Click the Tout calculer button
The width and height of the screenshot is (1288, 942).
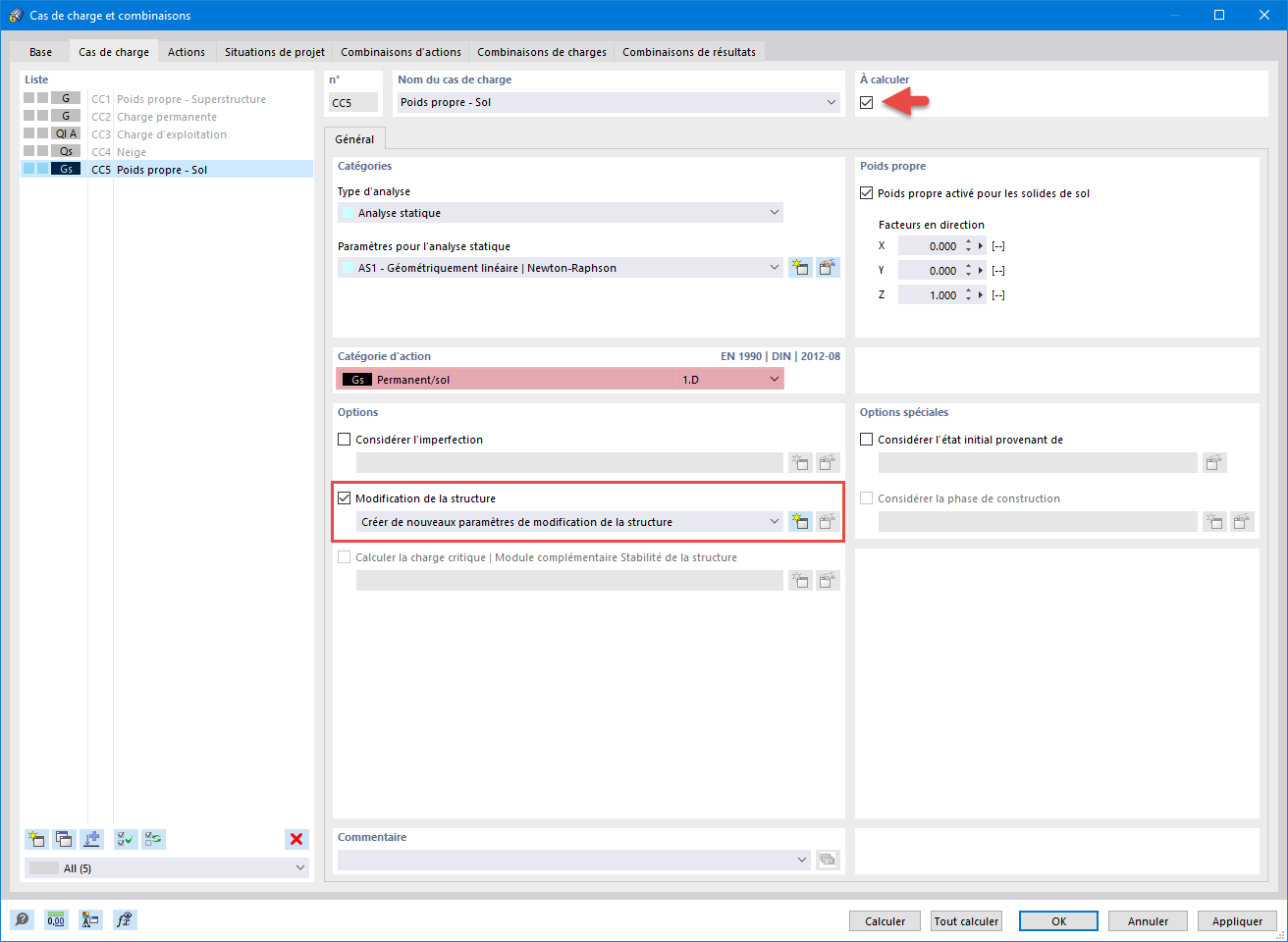(966, 921)
